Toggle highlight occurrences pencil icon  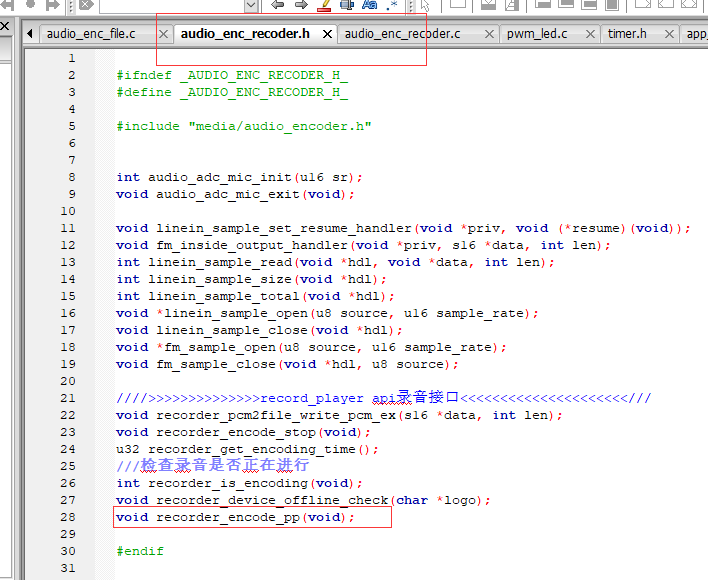(x=324, y=5)
